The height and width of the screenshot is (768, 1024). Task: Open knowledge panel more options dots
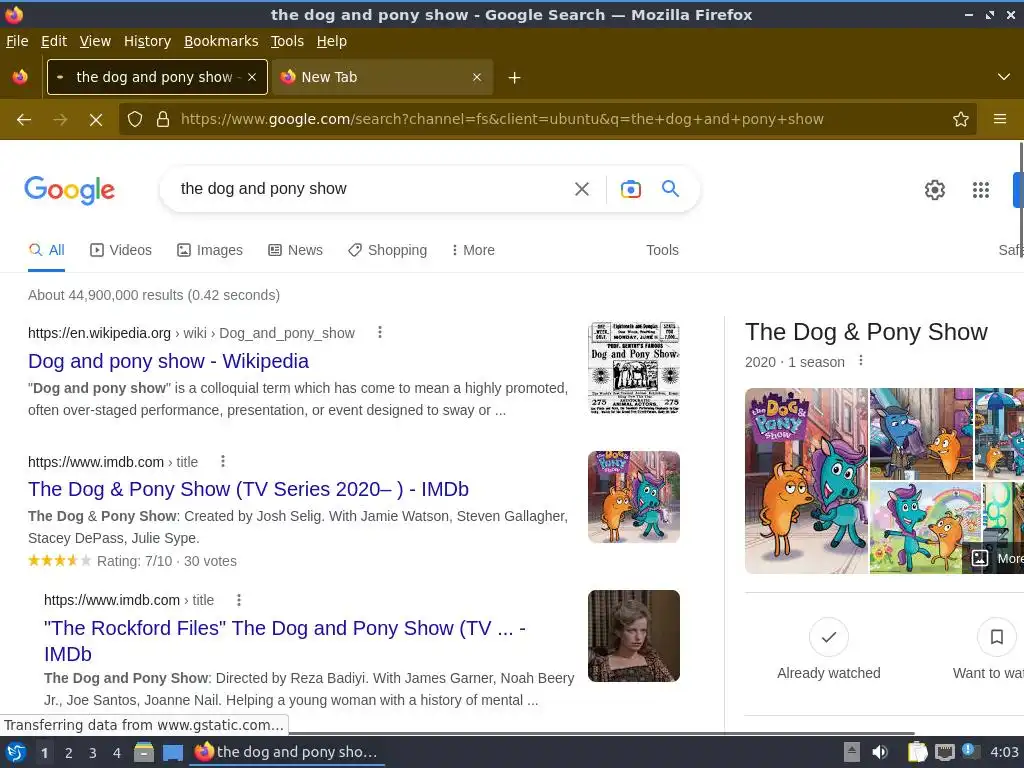coord(861,360)
